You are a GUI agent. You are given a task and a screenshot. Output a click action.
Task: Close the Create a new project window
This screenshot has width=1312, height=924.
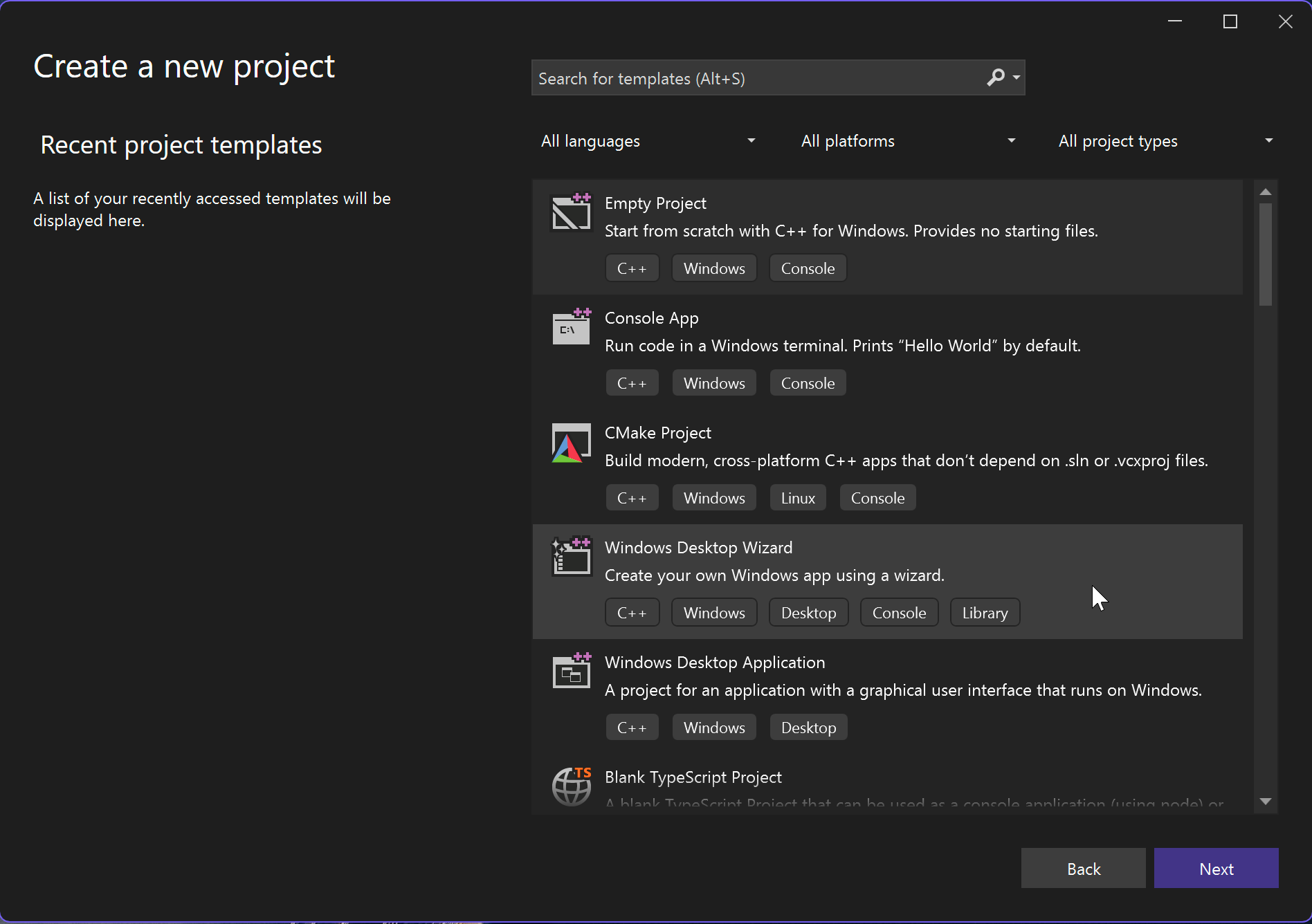pos(1286,21)
